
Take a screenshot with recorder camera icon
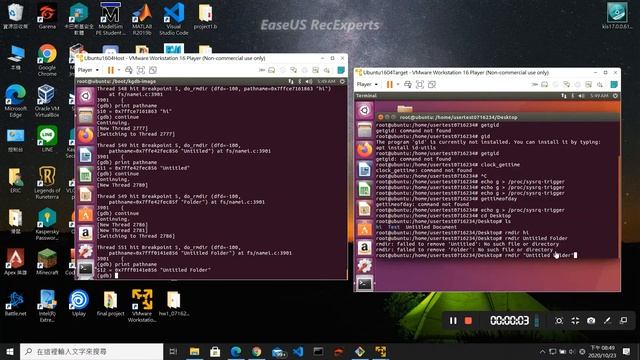pyautogui.click(x=591, y=320)
